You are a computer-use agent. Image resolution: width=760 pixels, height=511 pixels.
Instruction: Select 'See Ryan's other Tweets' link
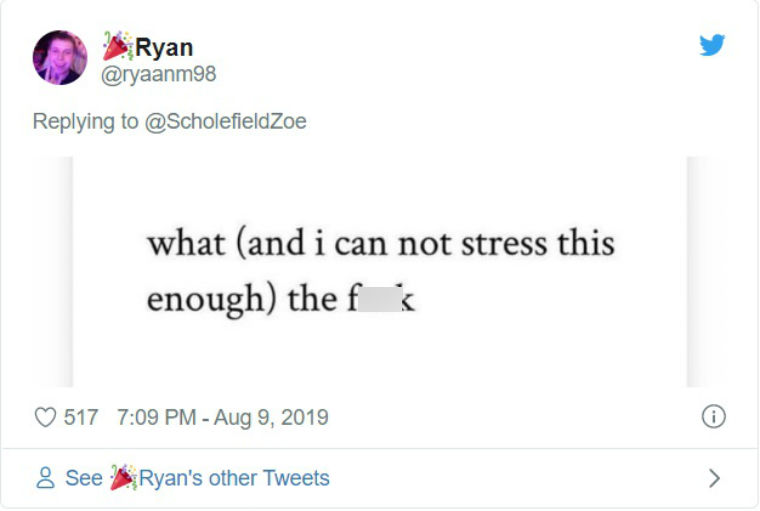click(x=197, y=478)
